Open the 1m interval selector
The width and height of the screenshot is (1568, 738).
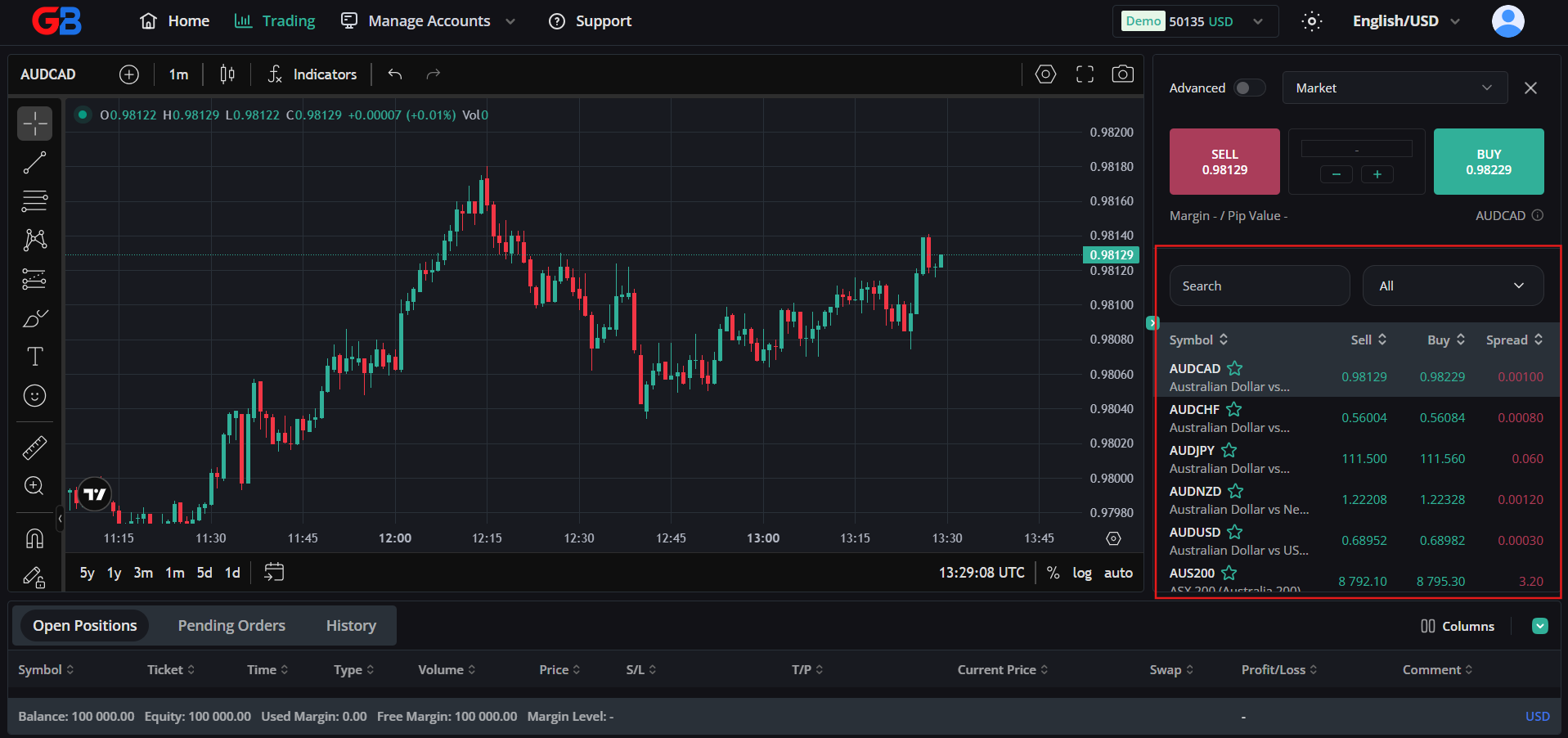178,74
